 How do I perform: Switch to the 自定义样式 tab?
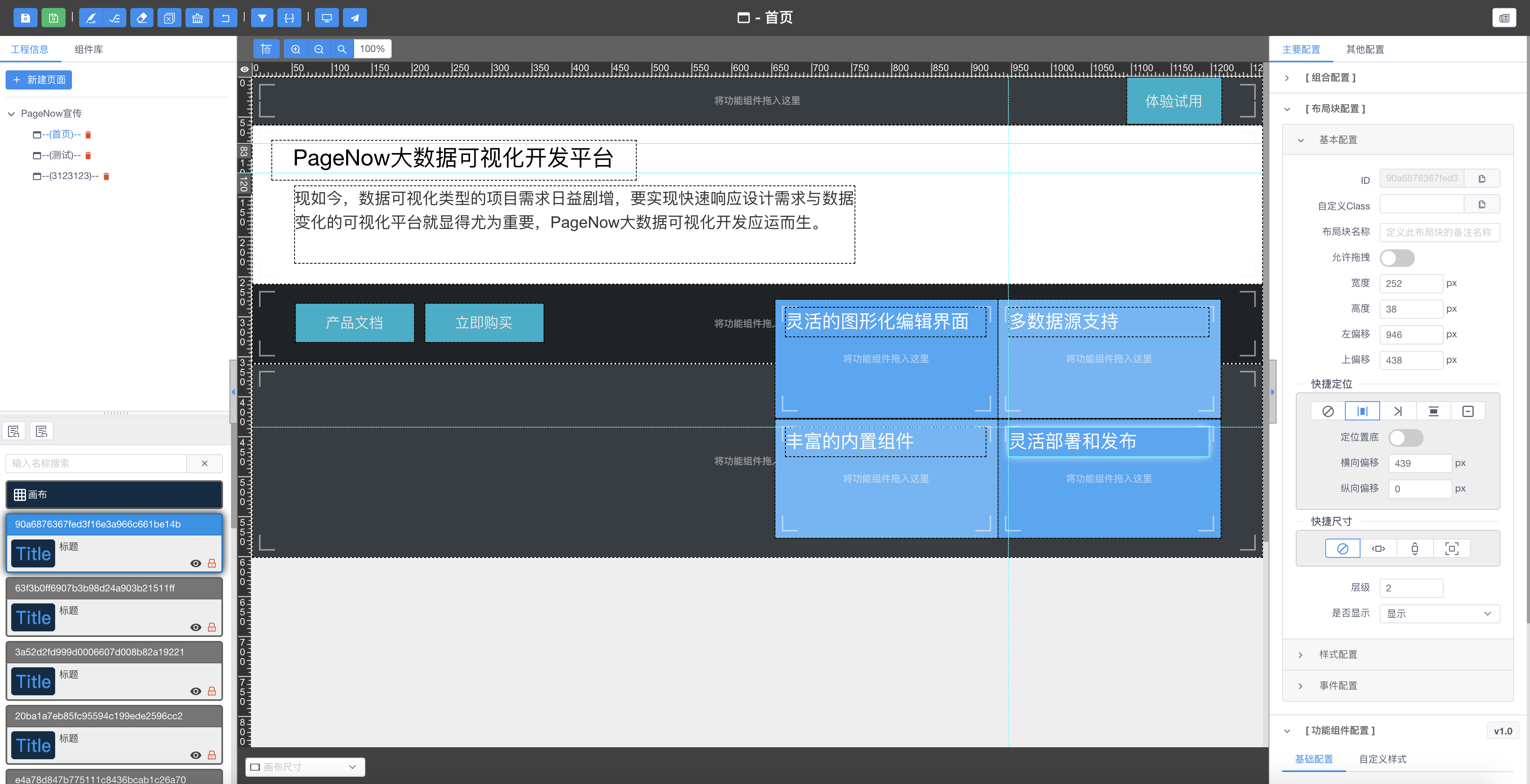[x=1383, y=758]
